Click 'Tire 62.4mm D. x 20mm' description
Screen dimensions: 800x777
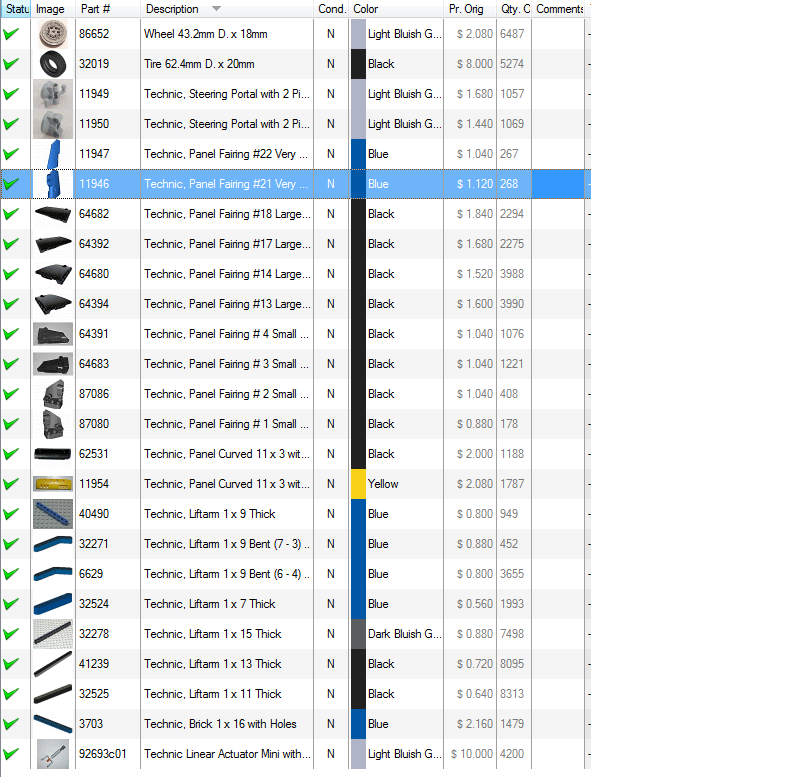pyautogui.click(x=199, y=64)
